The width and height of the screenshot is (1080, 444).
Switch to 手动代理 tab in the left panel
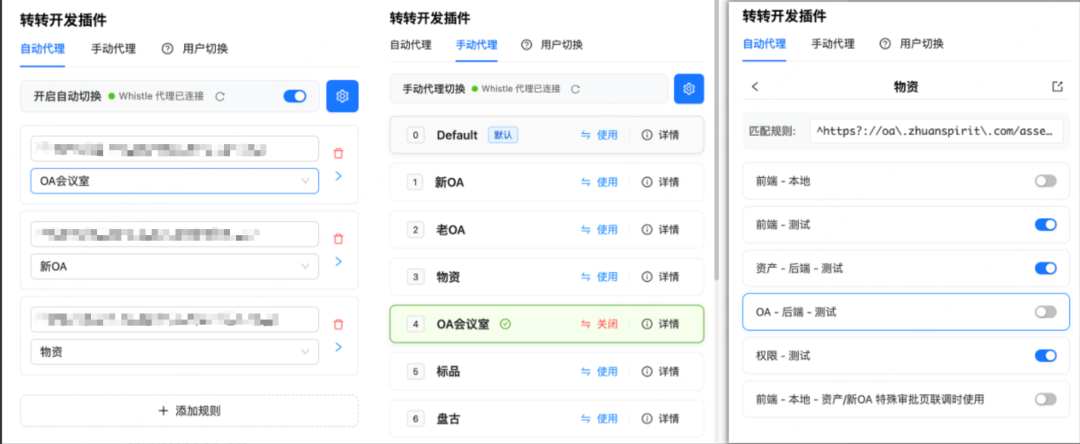tap(113, 48)
